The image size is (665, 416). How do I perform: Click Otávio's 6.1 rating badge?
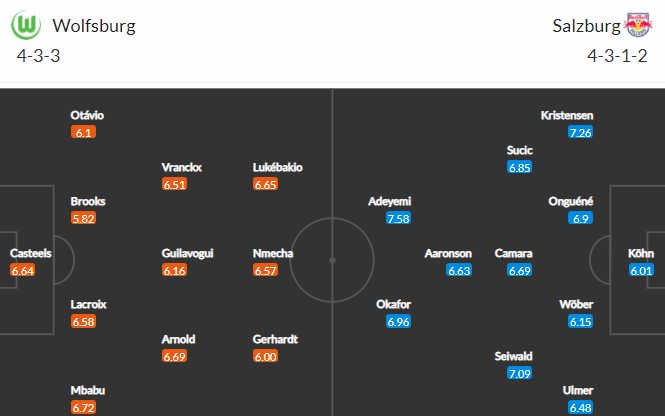pyautogui.click(x=83, y=132)
